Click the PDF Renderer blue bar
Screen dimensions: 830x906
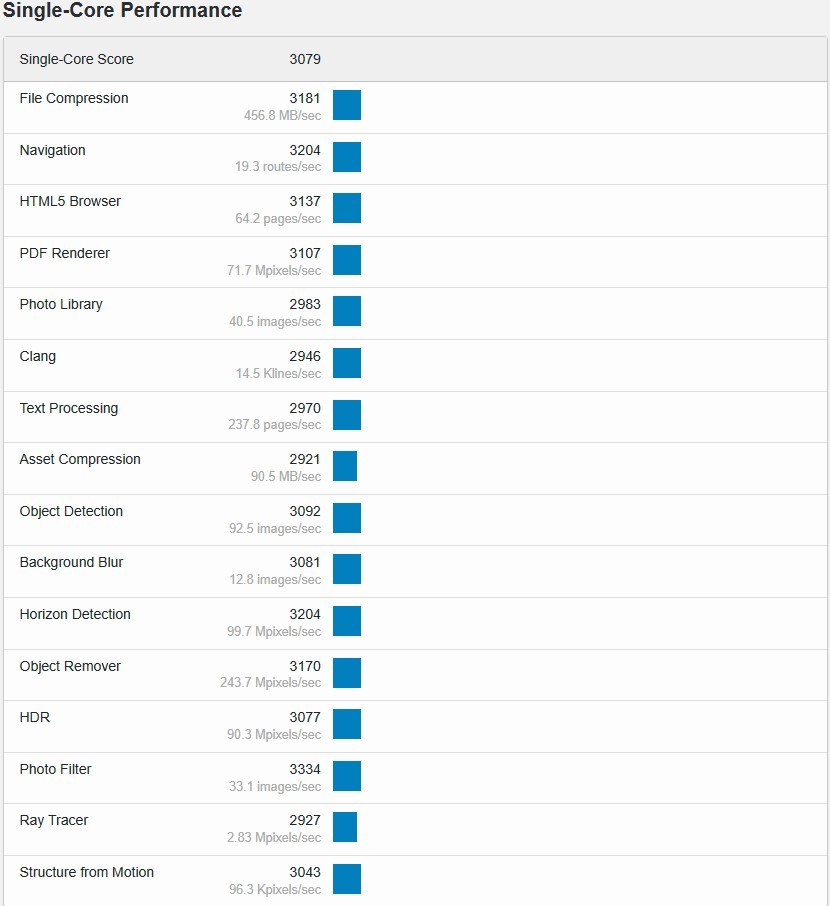click(347, 260)
